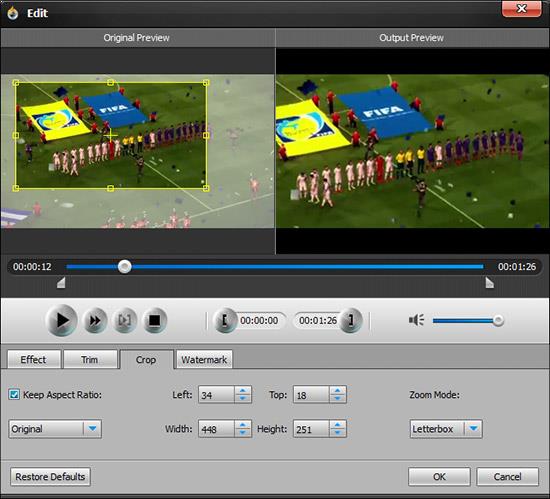
Task: Click the Height field showing 251
Action: [x=311, y=429]
